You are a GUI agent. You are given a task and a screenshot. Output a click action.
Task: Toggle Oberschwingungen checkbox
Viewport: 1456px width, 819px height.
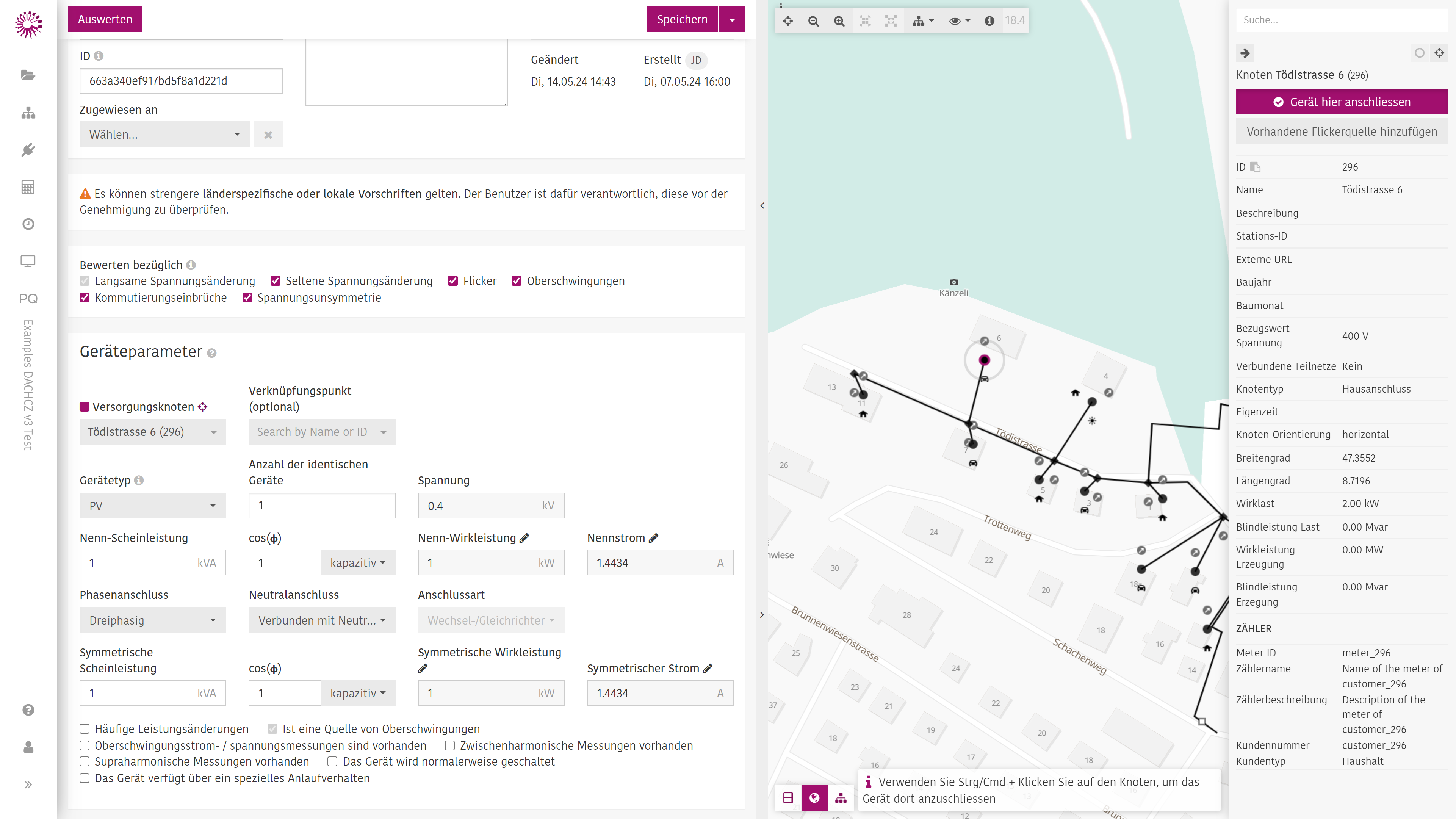(x=517, y=281)
